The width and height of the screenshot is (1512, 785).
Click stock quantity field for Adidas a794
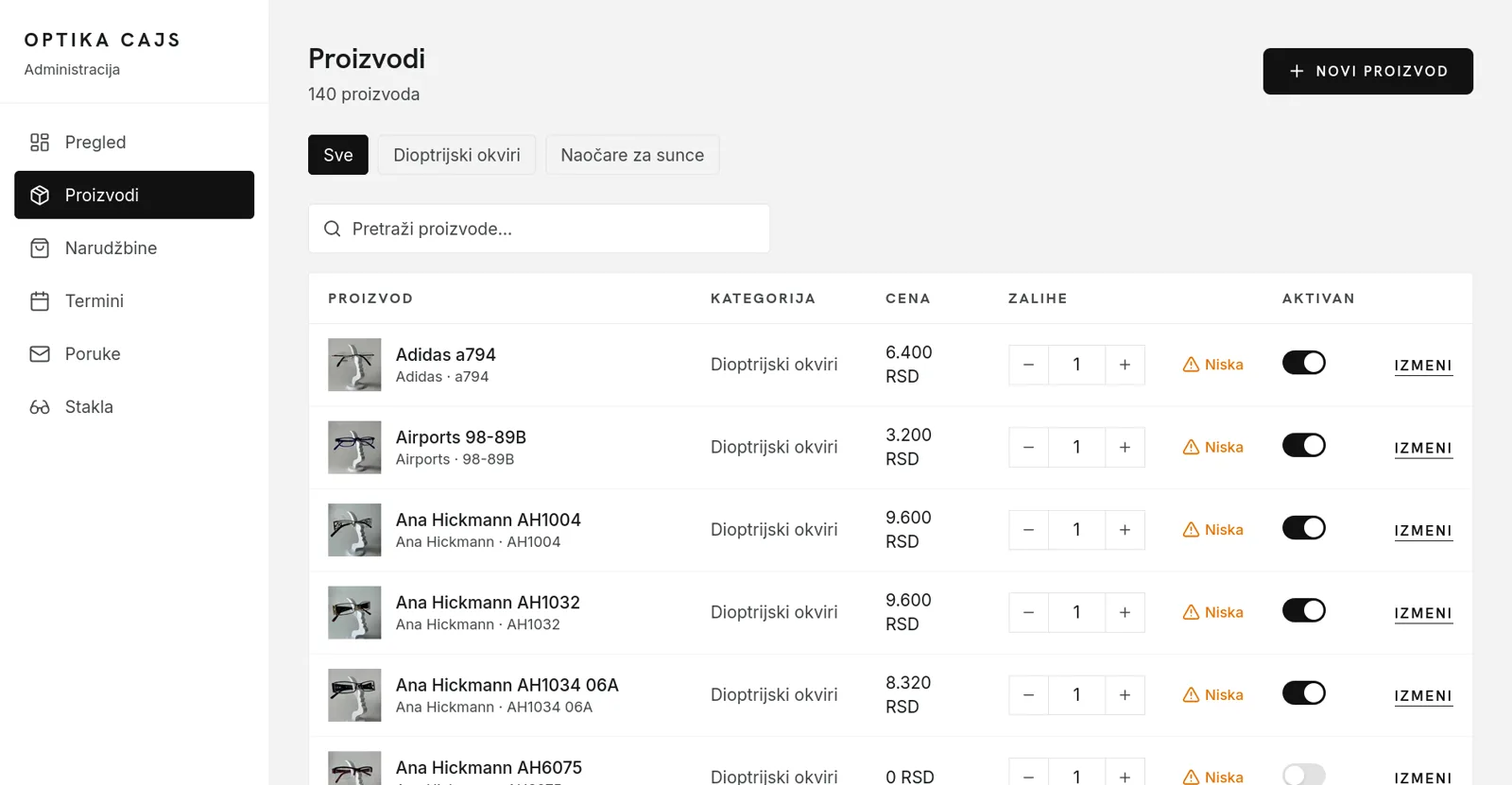[x=1076, y=365]
